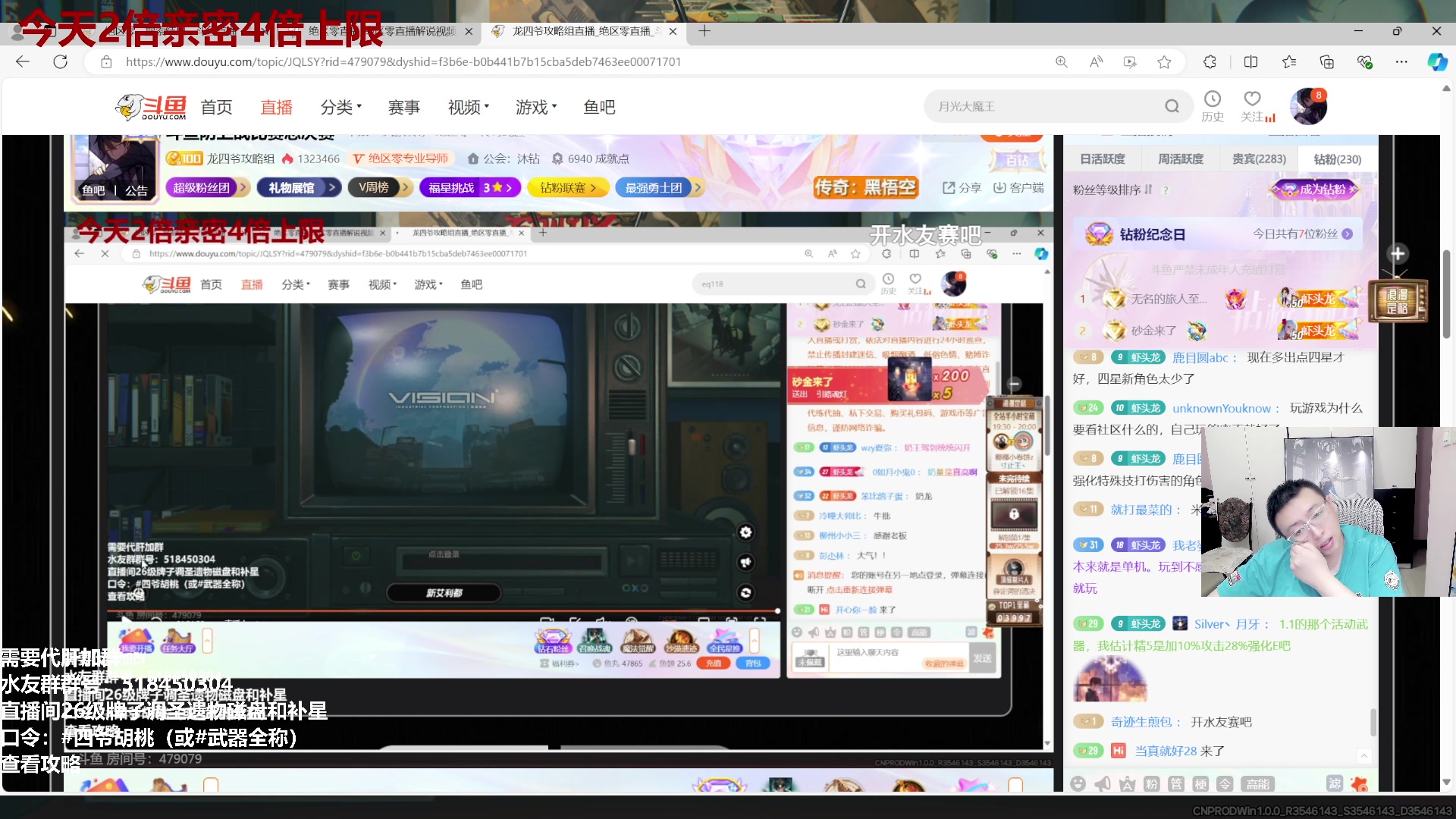Screen dimensions: 1456x819
Task: Click the 成为钻粉 button
Action: [1315, 190]
